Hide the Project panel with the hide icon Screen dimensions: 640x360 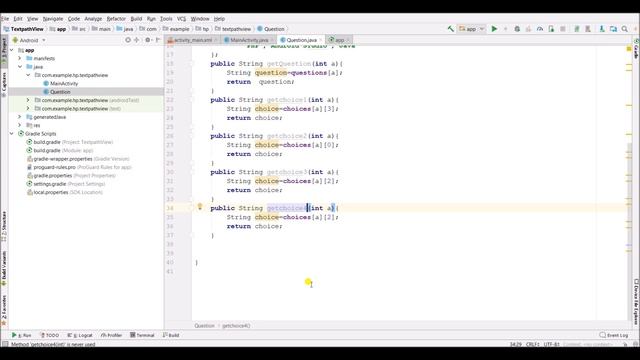tap(158, 40)
